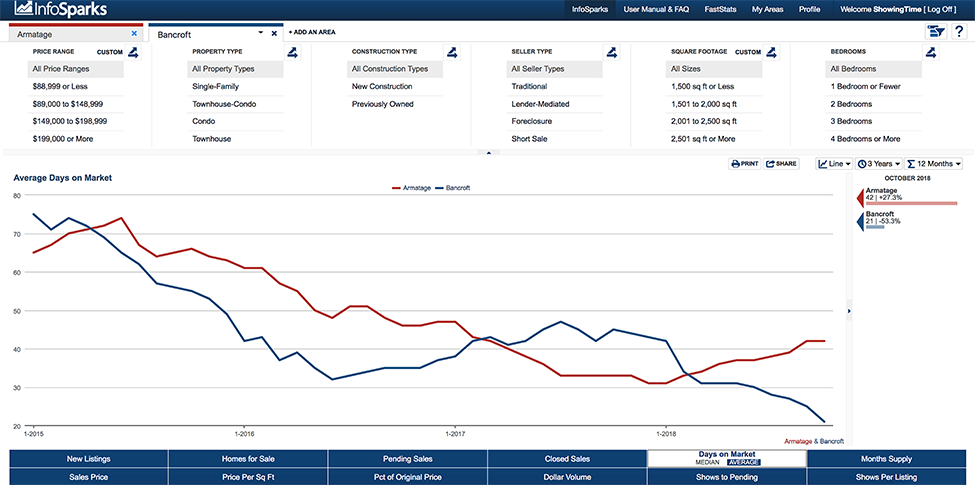The height and width of the screenshot is (485, 975).
Task: Remove the Armatage area with its X
Action: pos(134,33)
